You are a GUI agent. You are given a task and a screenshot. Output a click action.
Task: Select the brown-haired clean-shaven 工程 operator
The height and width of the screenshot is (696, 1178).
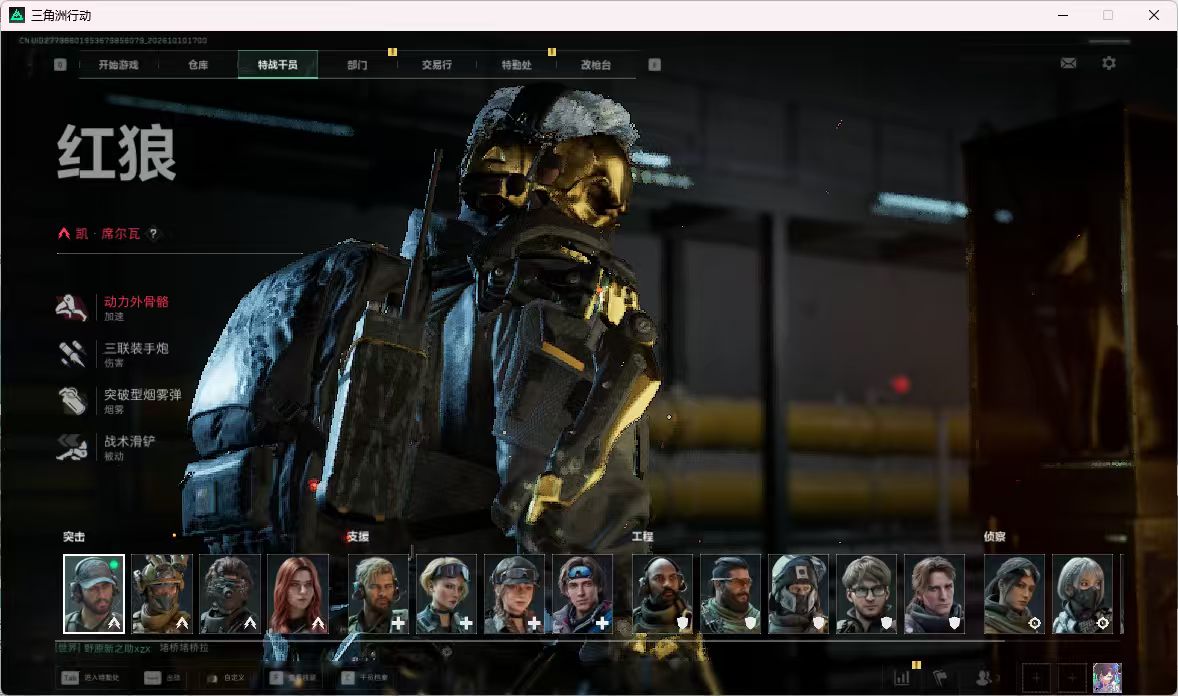point(935,594)
